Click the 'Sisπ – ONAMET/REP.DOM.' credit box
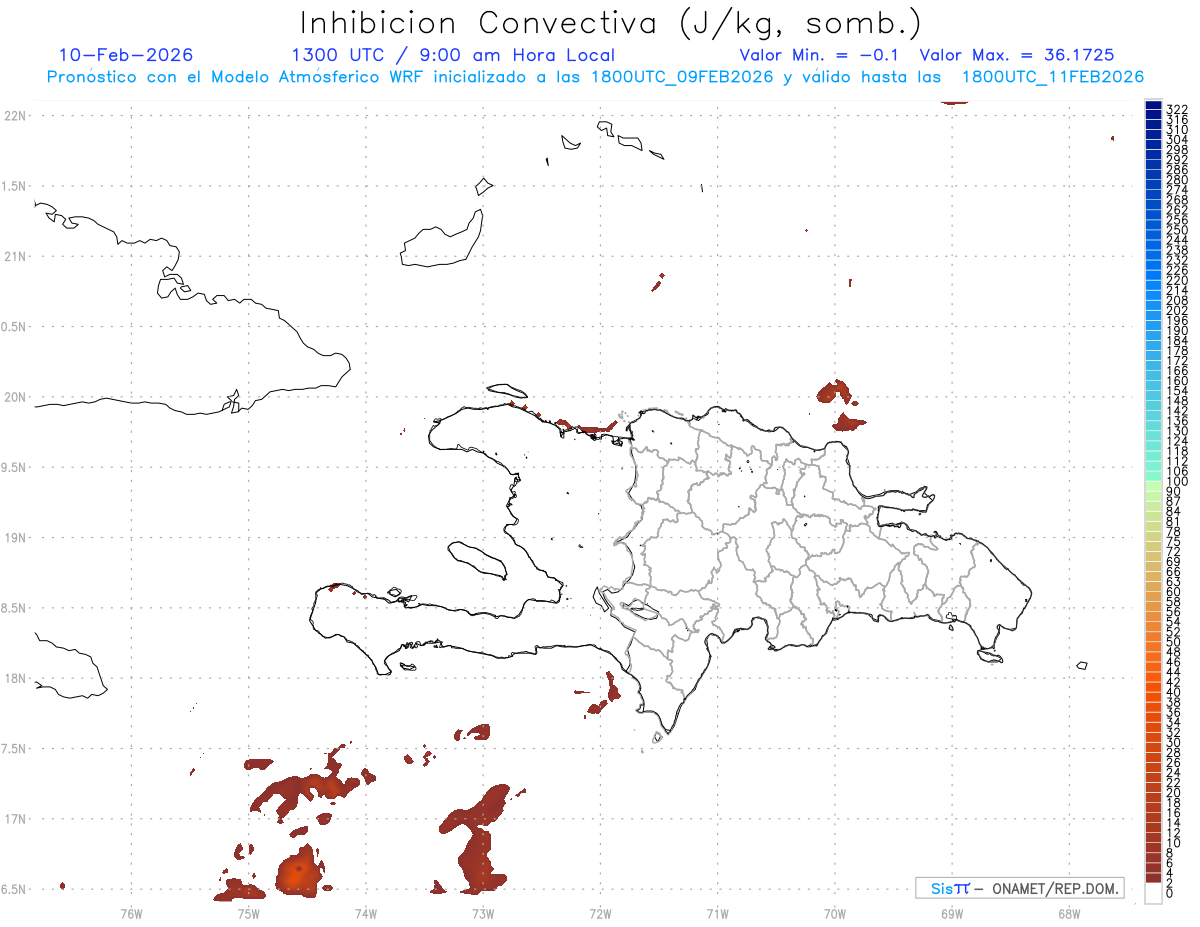 (x=1019, y=888)
